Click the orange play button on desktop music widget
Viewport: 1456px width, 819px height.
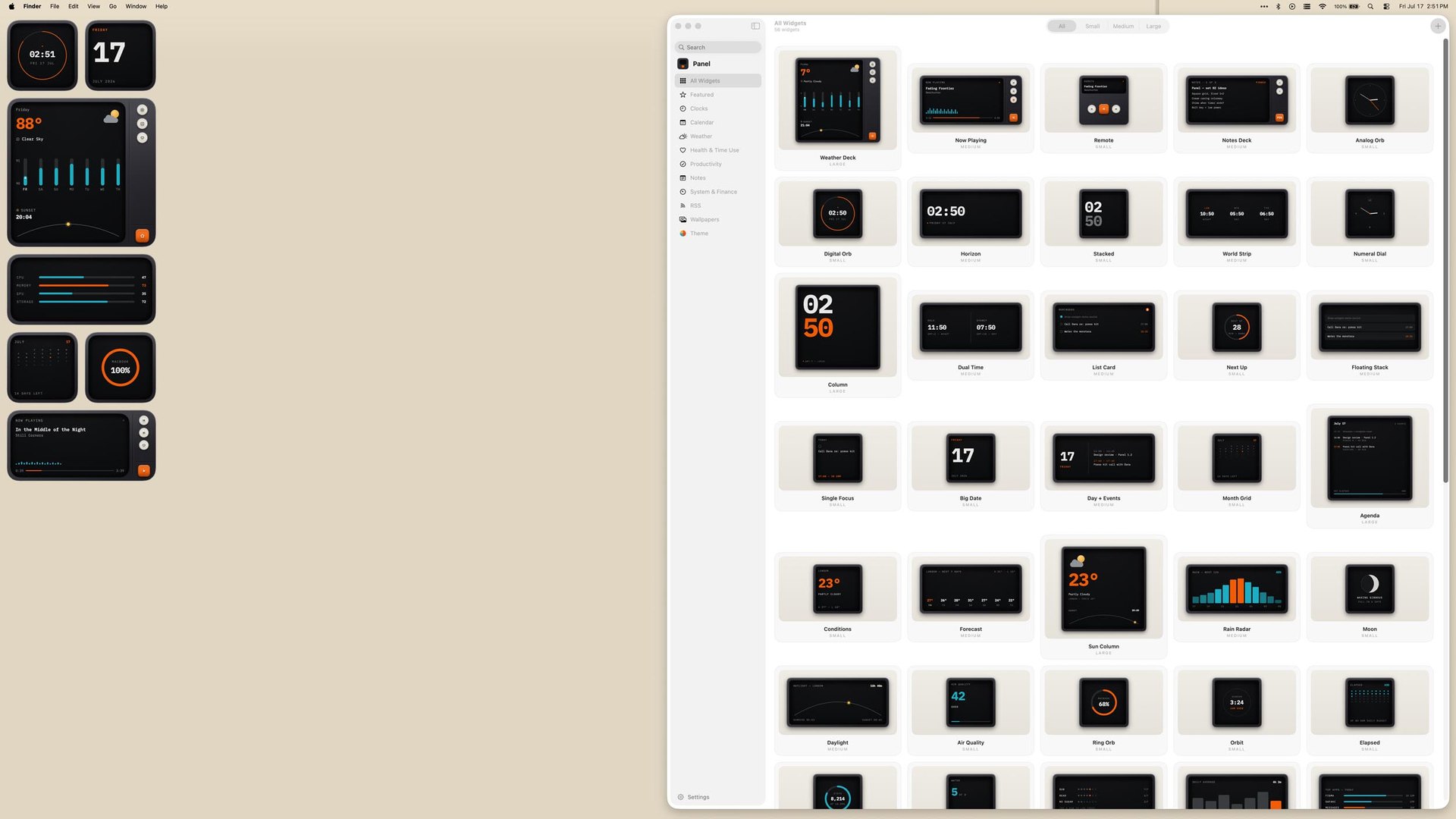pyautogui.click(x=143, y=470)
